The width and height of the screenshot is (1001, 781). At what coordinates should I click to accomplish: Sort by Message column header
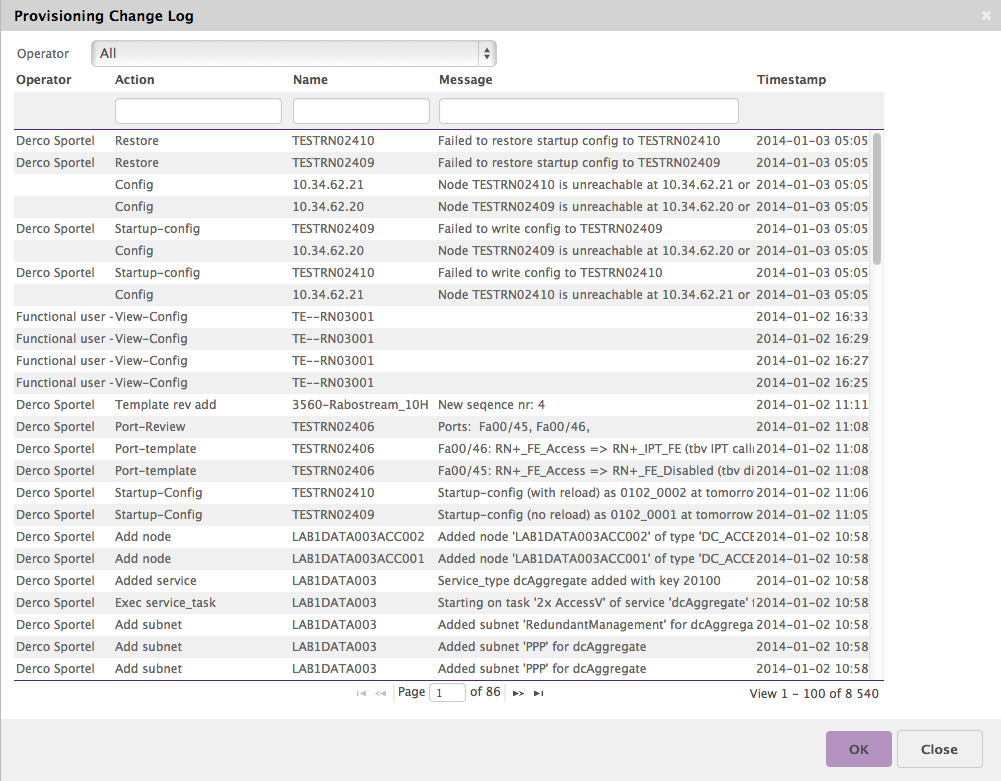465,80
